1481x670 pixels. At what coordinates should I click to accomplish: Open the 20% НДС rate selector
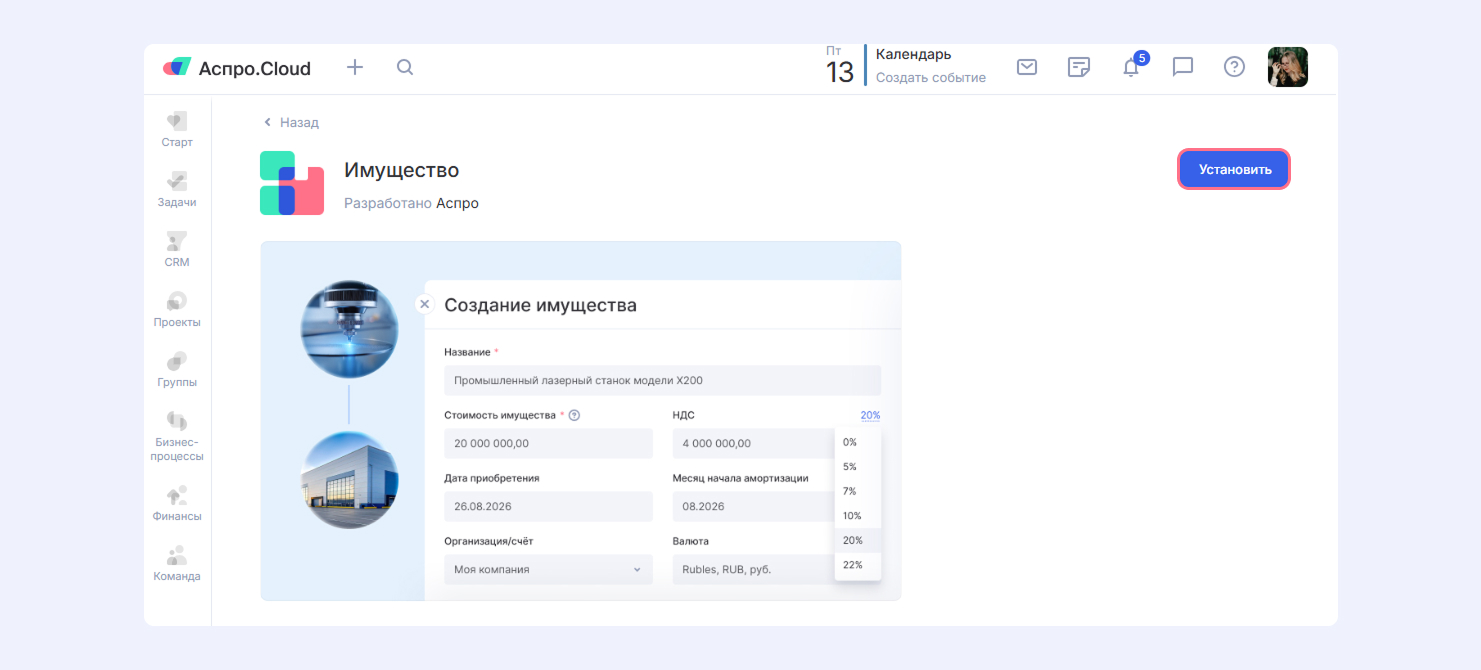(870, 415)
